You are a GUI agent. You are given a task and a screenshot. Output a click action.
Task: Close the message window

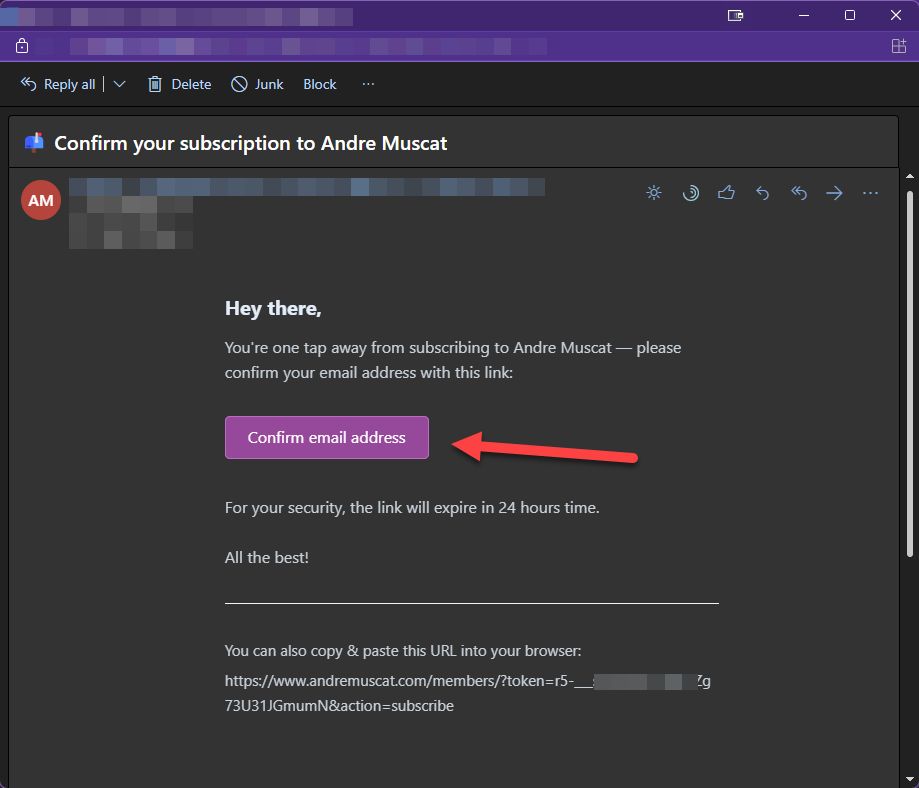click(896, 15)
